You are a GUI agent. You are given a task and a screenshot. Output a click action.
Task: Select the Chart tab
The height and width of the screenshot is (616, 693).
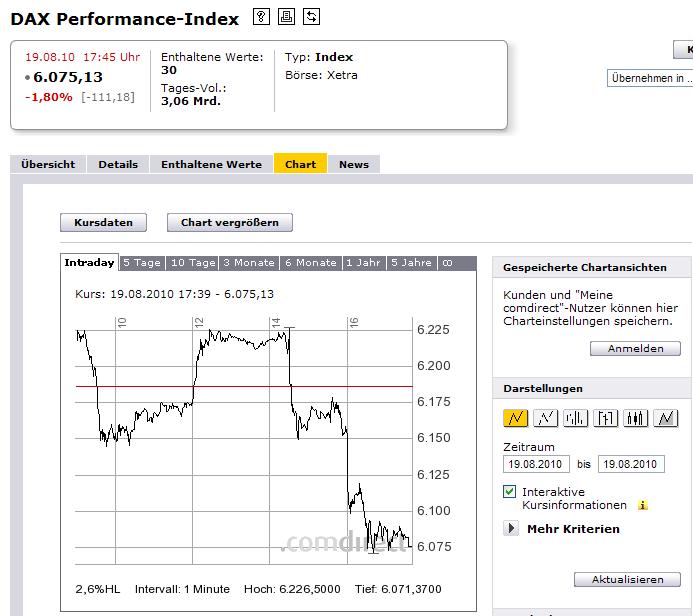click(301, 164)
